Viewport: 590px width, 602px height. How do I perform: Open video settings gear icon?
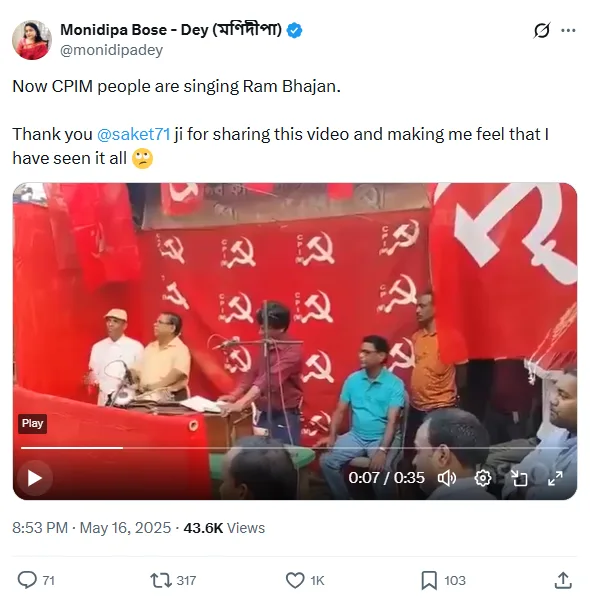[x=483, y=478]
